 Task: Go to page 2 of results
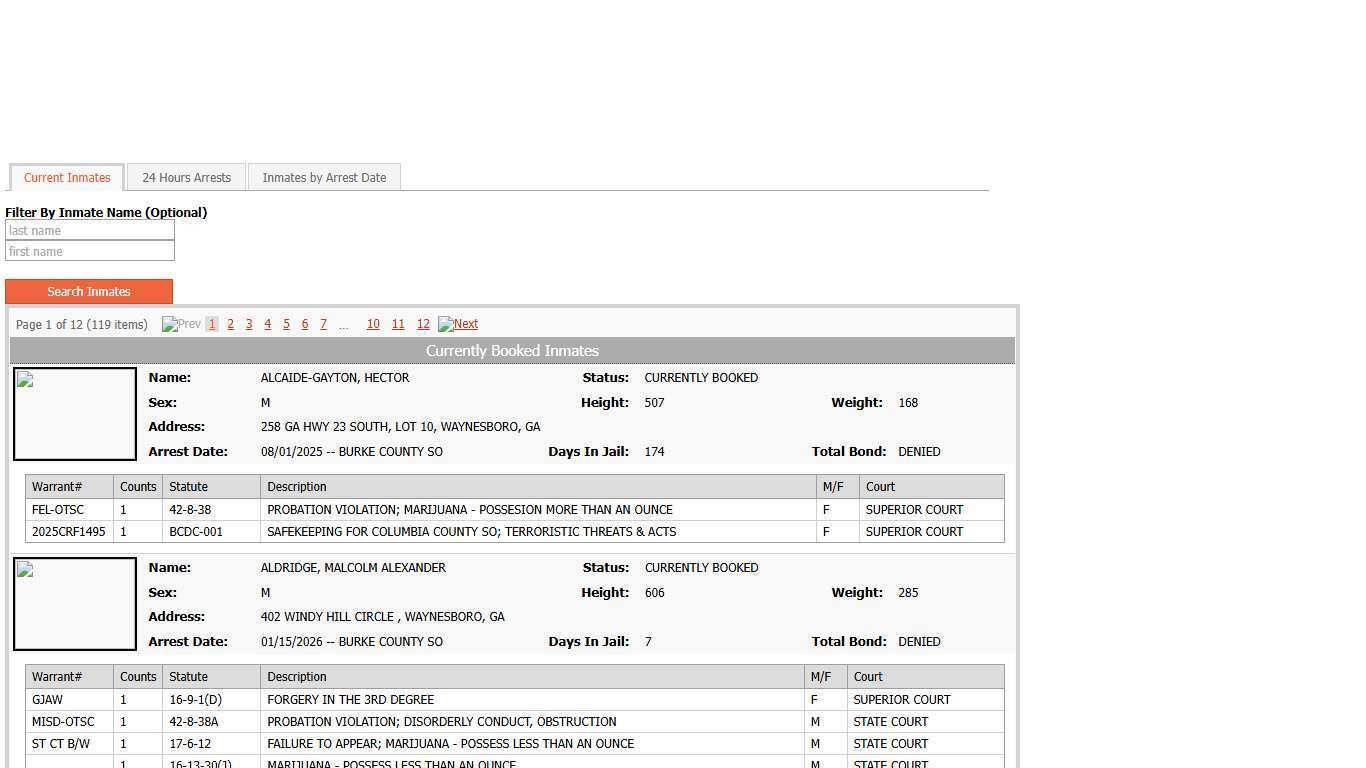pos(230,324)
